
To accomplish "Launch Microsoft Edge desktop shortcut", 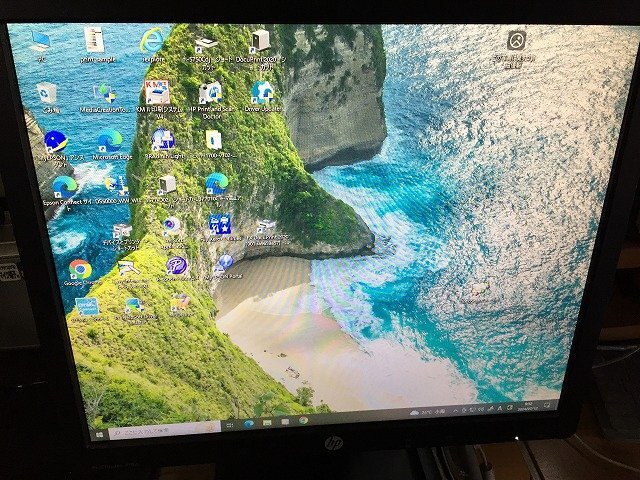I will (x=110, y=144).
